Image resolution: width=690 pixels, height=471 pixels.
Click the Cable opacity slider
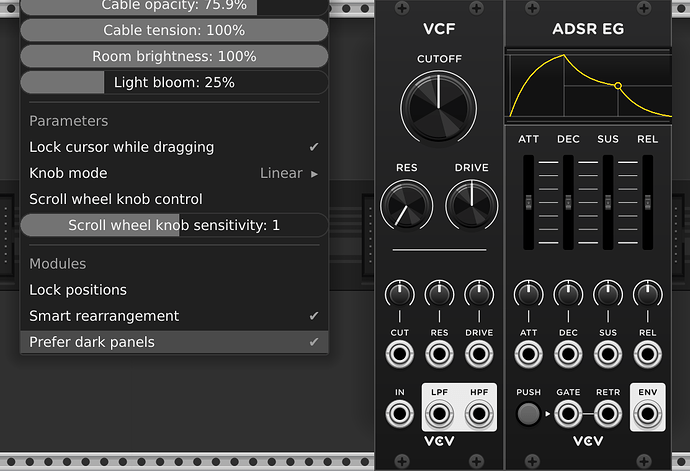coord(174,6)
